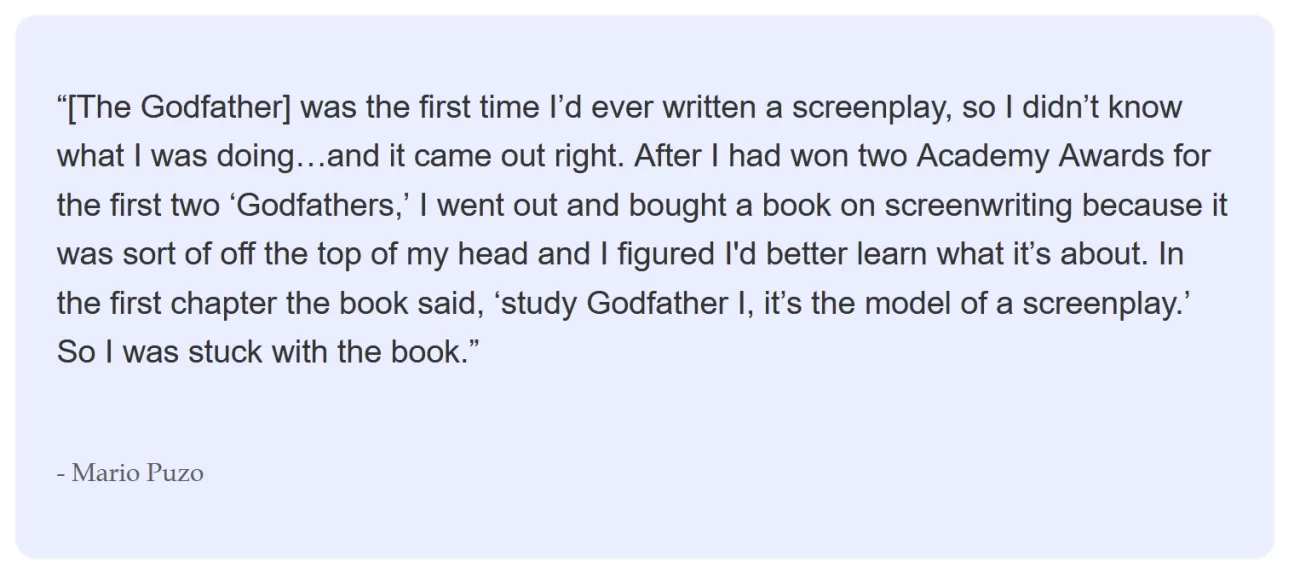The image size is (1300, 586).
Task: Click the bracketed '[The Godfather]' text
Action: pos(178,107)
